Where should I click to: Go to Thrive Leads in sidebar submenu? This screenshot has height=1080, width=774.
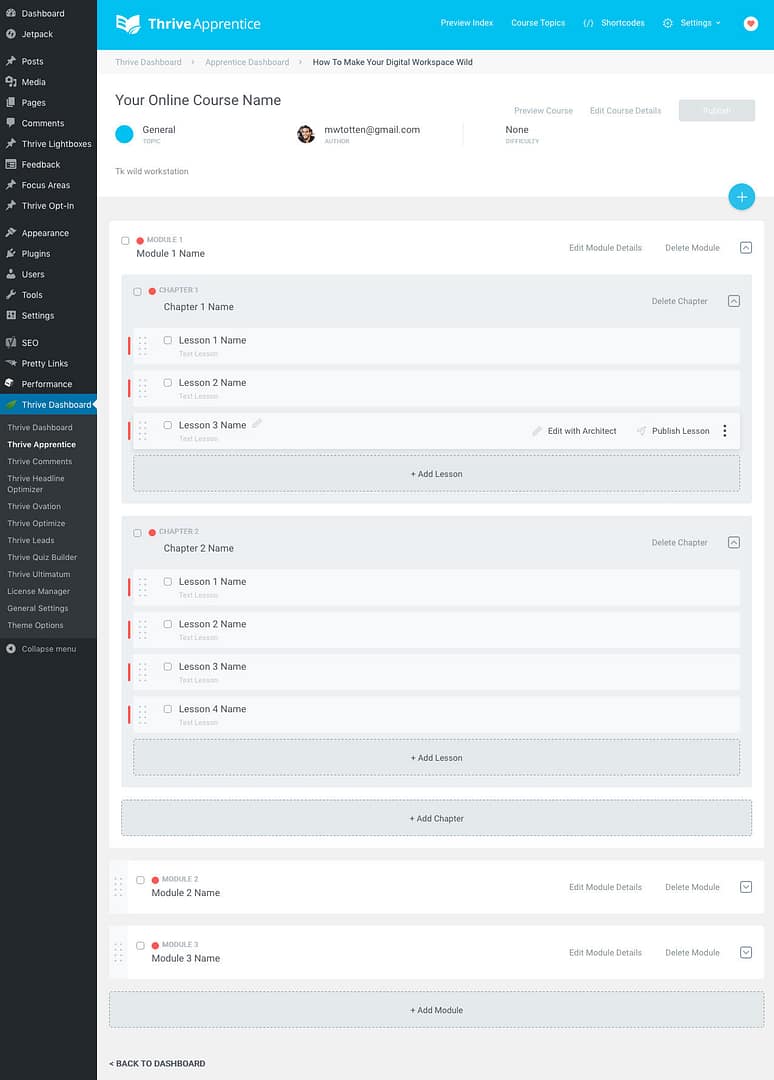pos(31,541)
